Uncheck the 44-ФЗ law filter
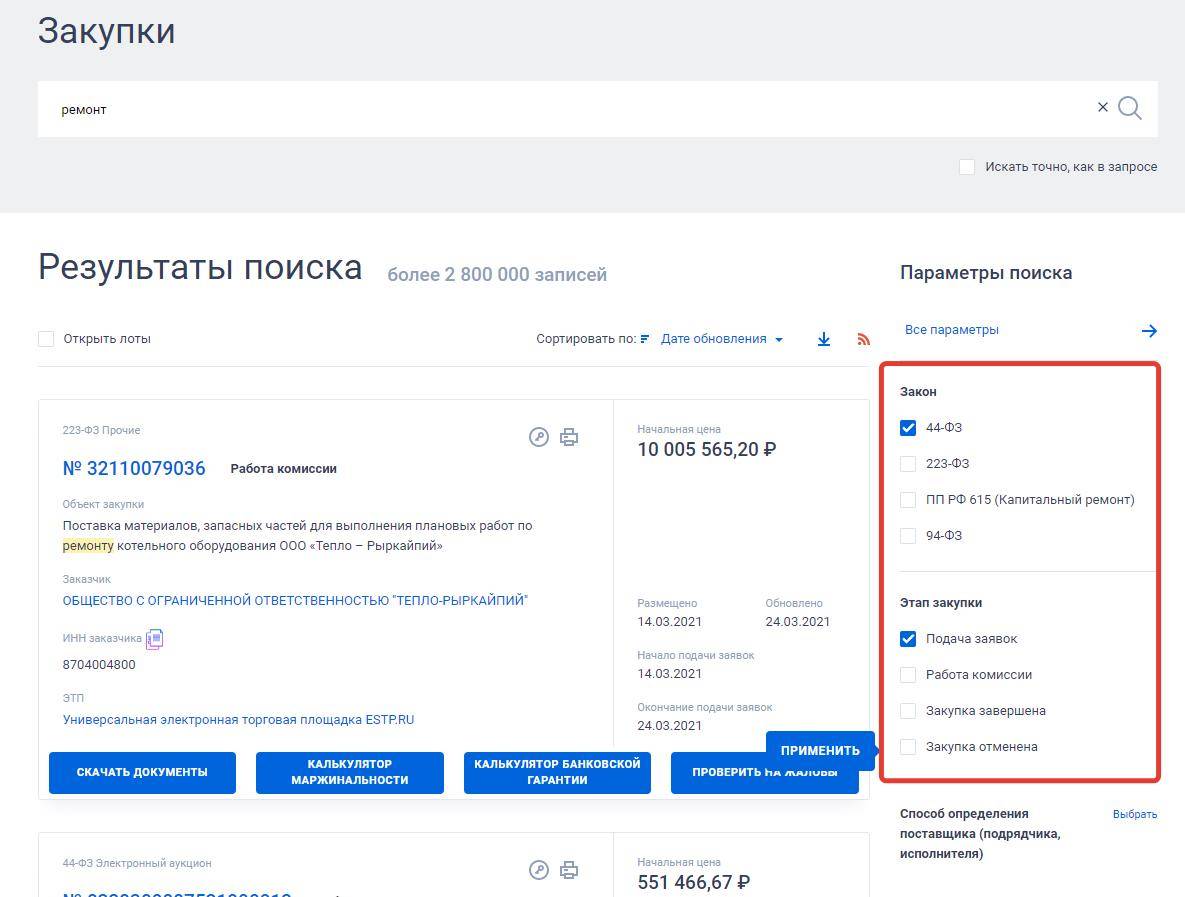The image size is (1185, 897). pos(908,428)
